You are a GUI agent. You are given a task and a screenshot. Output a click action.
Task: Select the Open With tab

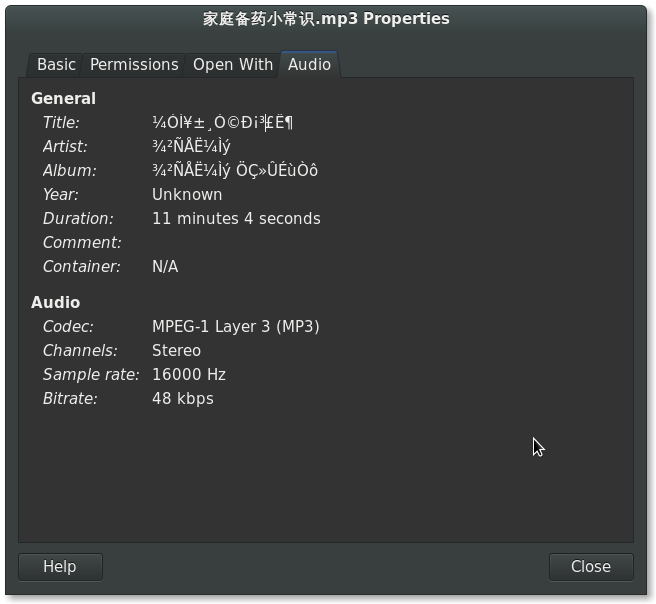(233, 65)
